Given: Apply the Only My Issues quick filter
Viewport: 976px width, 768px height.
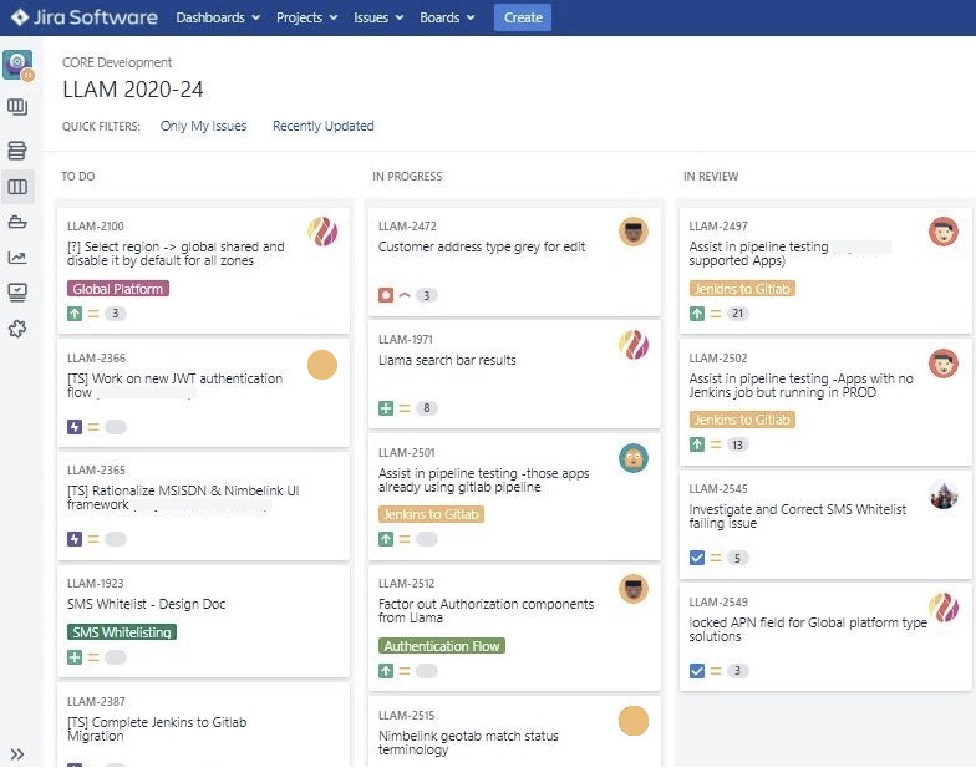Looking at the screenshot, I should (204, 126).
